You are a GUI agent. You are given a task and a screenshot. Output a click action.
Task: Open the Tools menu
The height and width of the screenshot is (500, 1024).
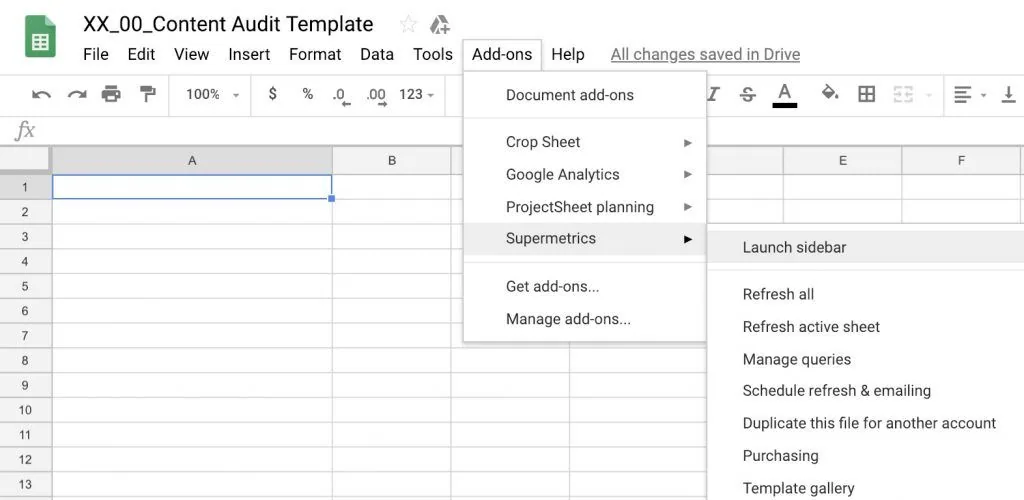(433, 54)
